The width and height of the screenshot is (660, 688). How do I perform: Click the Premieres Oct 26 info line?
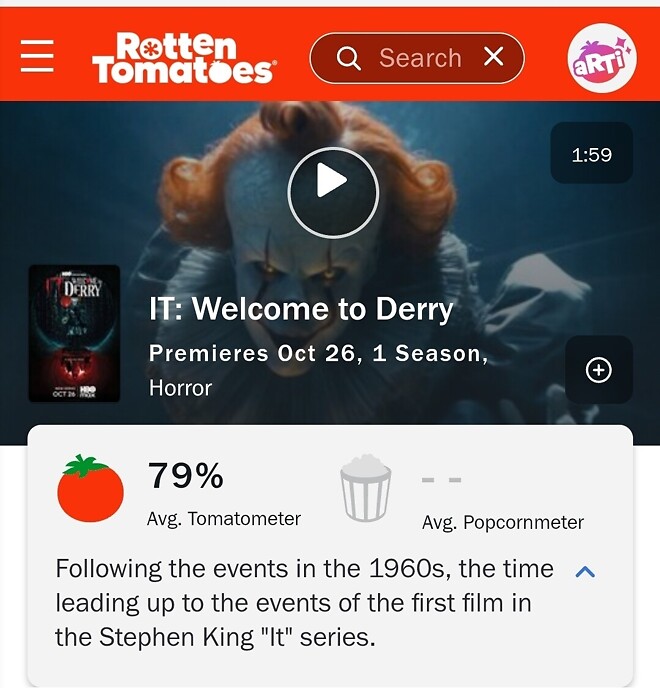318,353
